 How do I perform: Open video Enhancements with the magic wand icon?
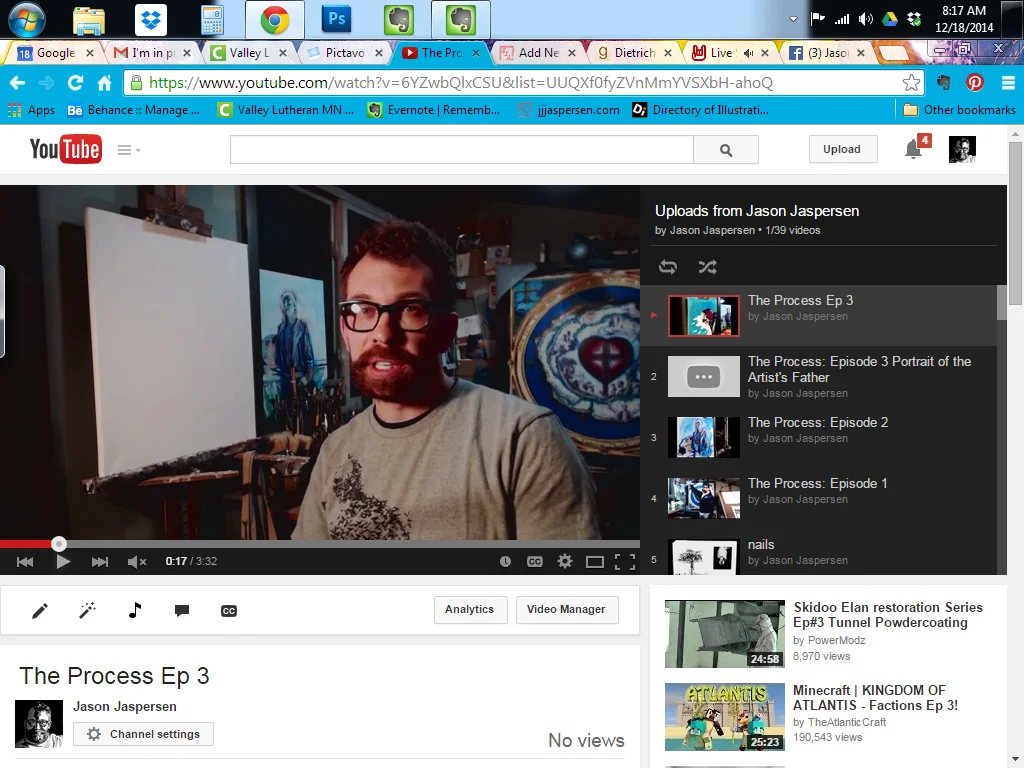[x=87, y=610]
